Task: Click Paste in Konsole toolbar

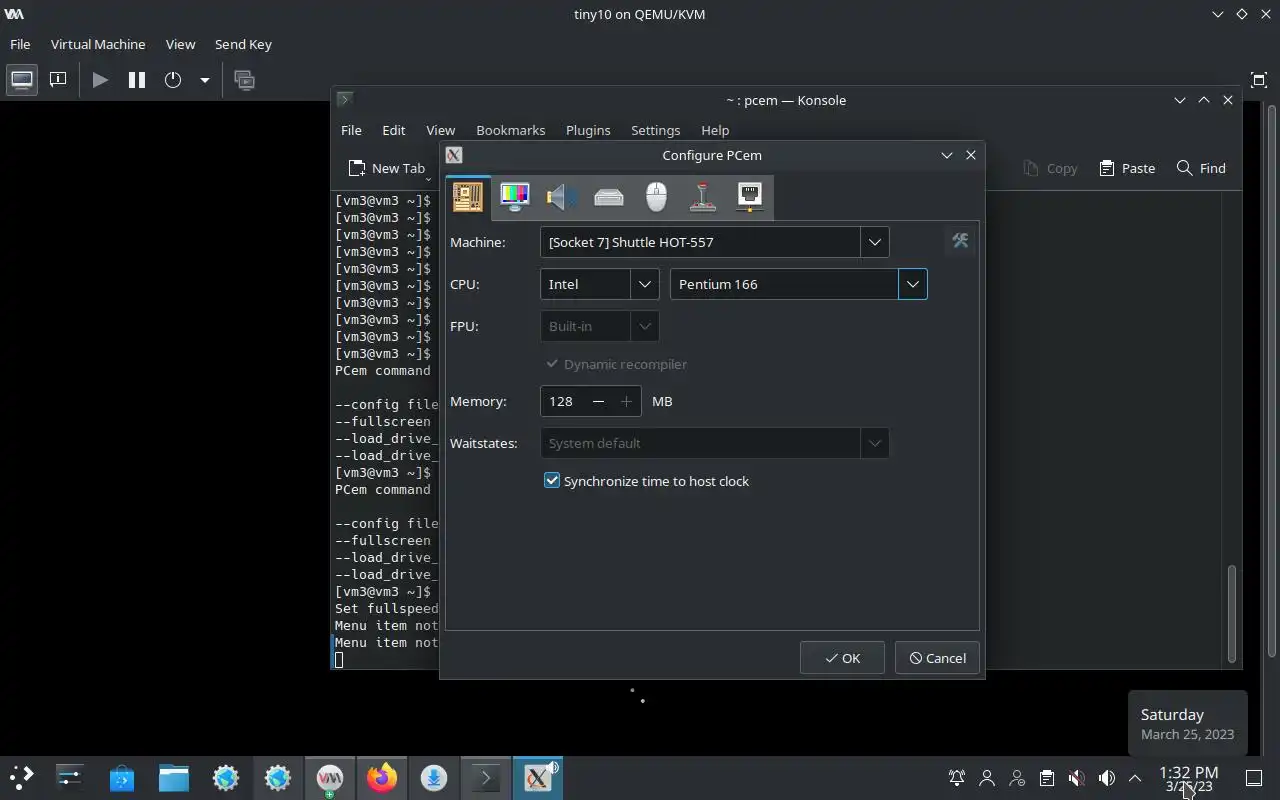Action: point(1127,168)
